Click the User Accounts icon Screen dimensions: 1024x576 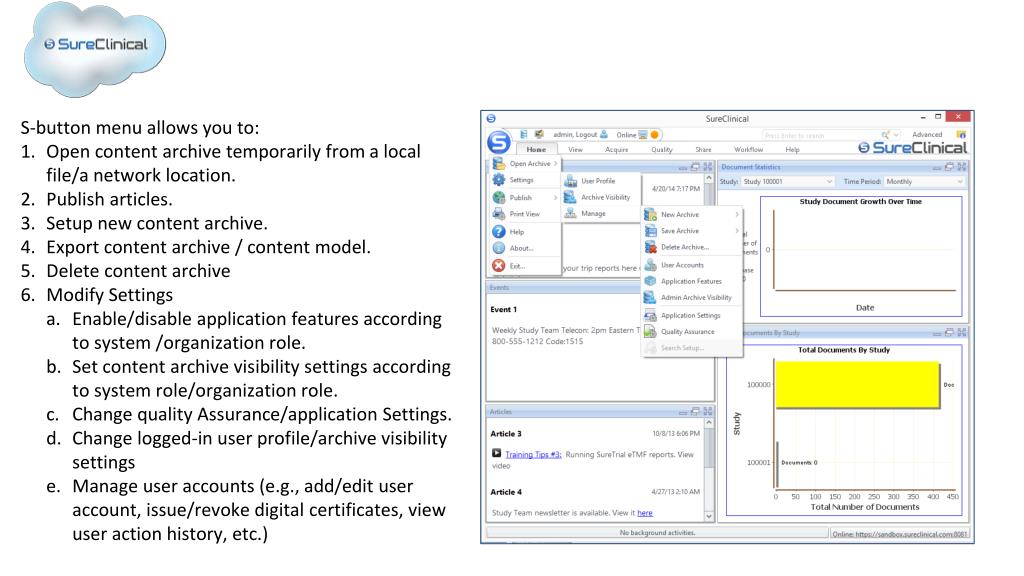point(650,265)
